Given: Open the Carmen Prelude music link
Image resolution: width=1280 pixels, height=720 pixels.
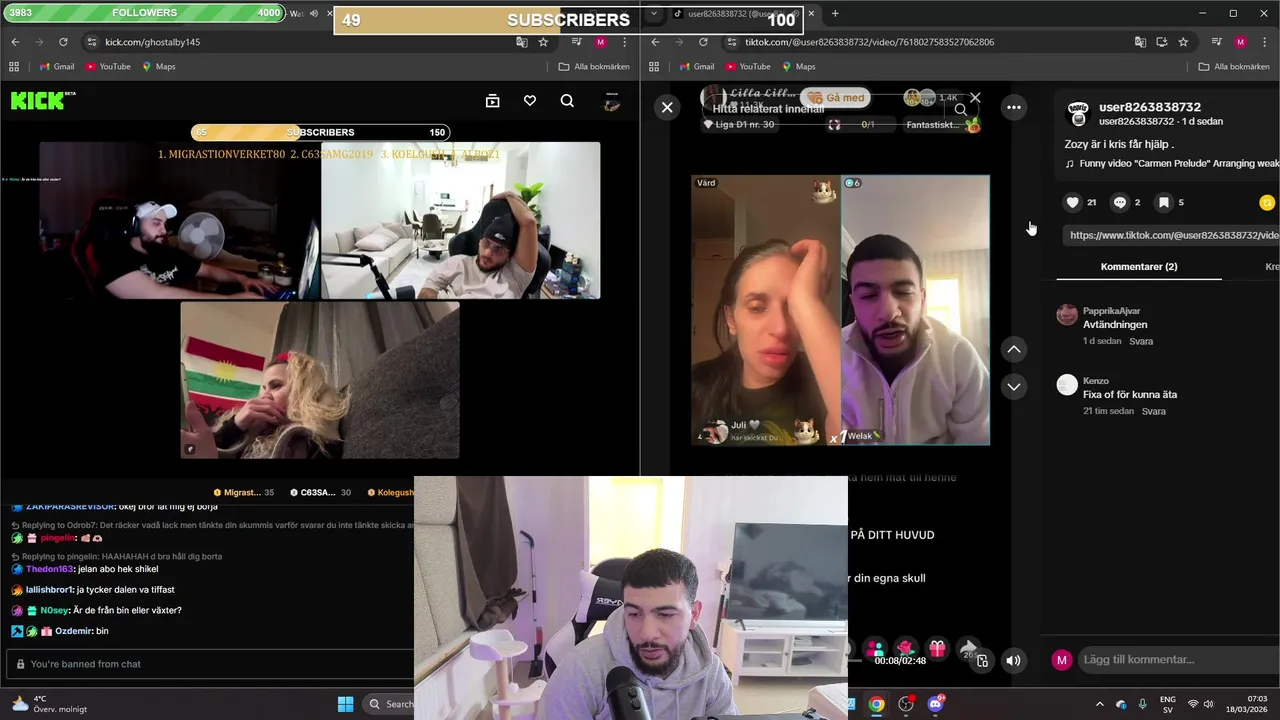Looking at the screenshot, I should (x=1172, y=163).
